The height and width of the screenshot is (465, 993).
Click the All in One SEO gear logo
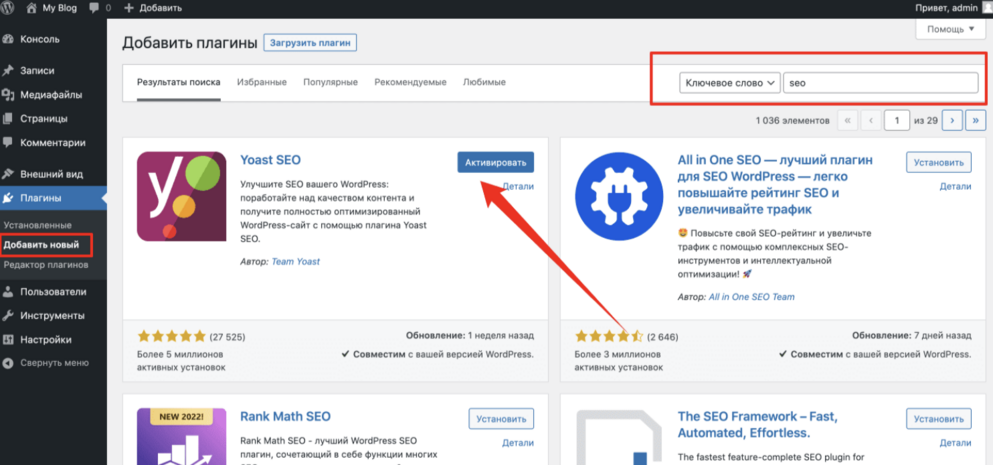[619, 196]
